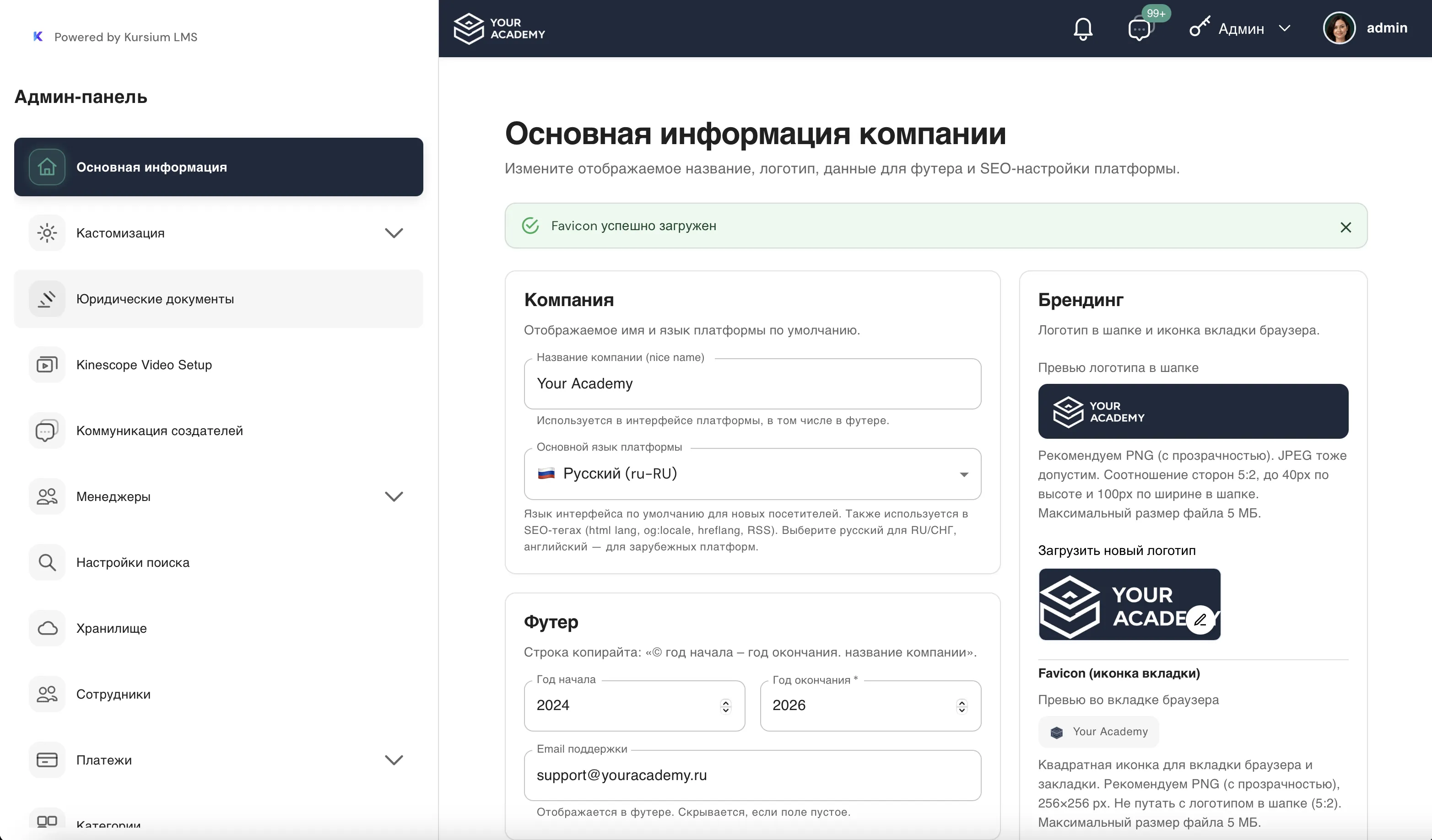Click the dropdown arrow of language selector
Viewport: 1432px width, 840px height.
pos(964,474)
